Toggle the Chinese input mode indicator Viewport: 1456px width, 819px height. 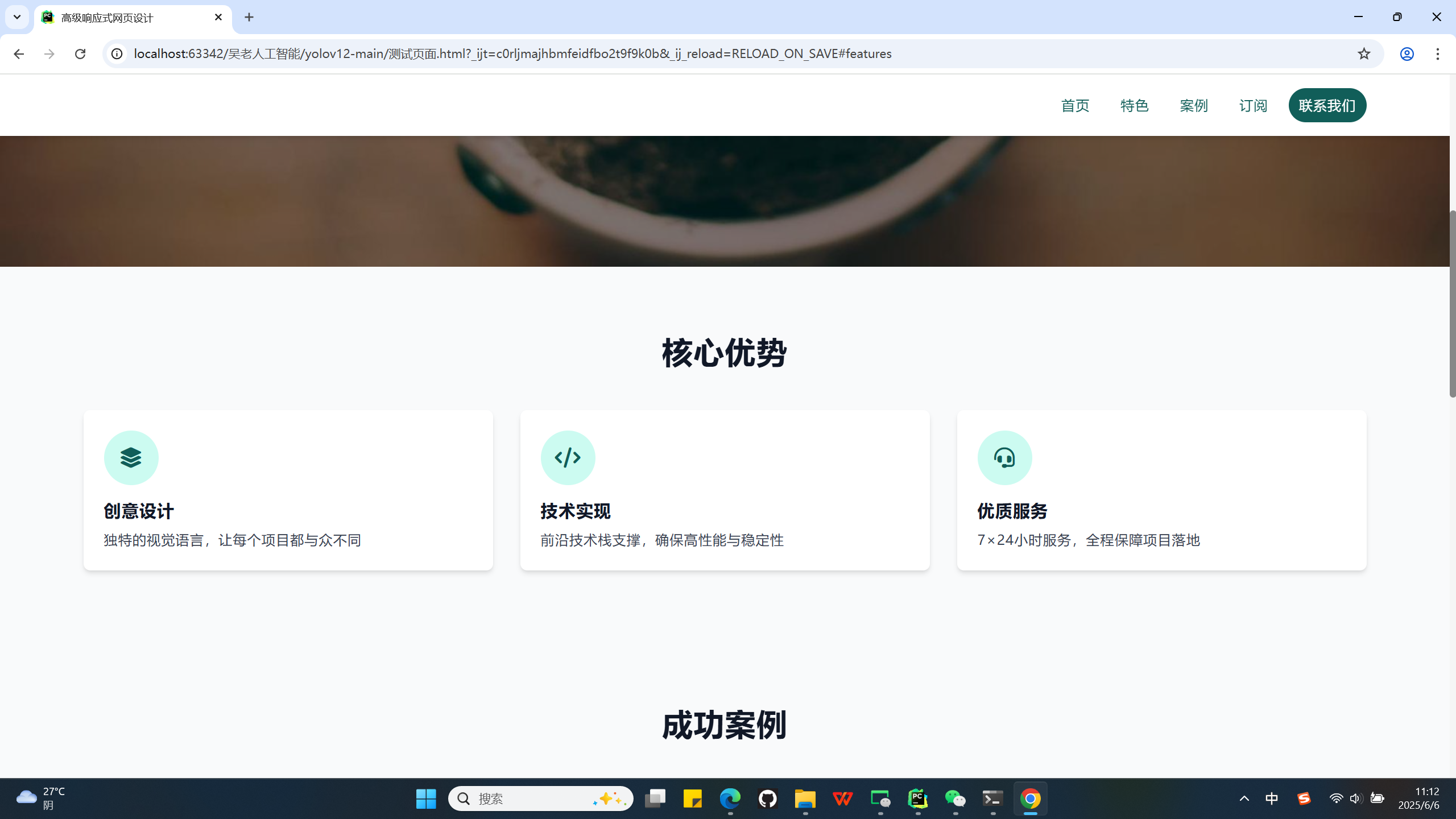[1272, 799]
